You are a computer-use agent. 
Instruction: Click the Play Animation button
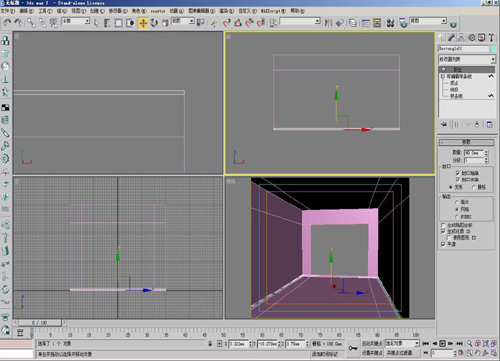[x=442, y=343]
